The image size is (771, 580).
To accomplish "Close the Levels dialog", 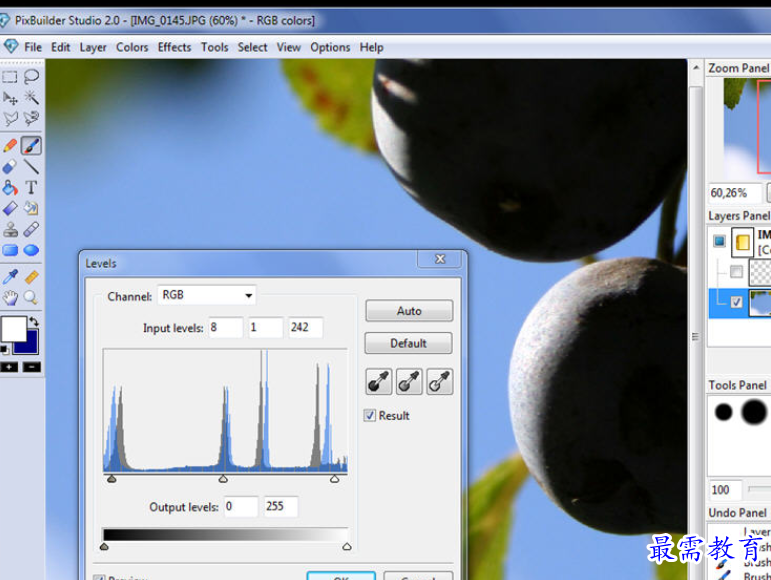I will (x=440, y=259).
